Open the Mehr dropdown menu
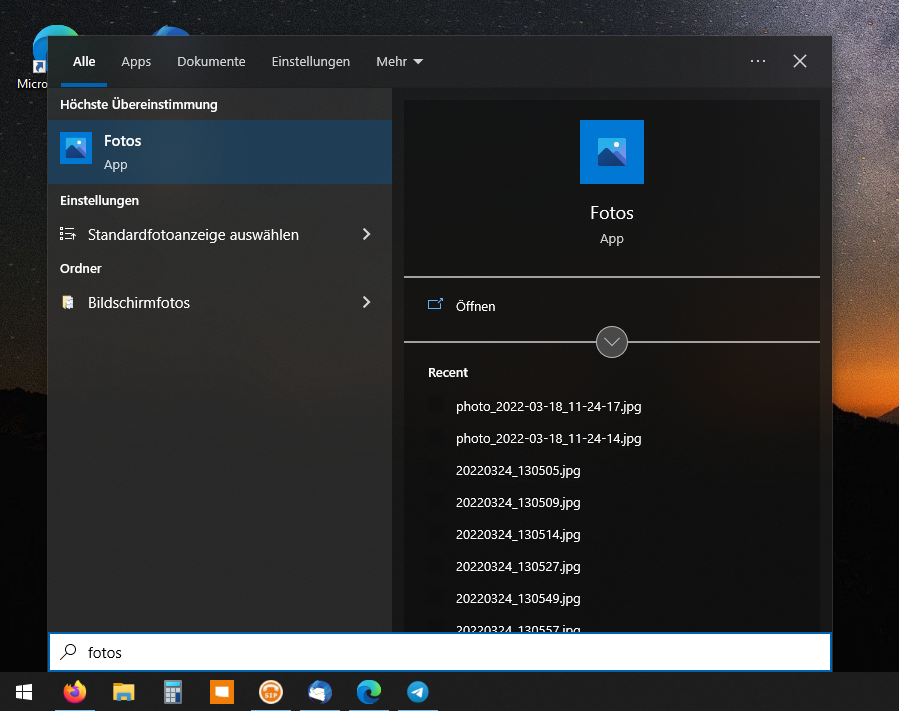Image resolution: width=899 pixels, height=711 pixels. click(399, 61)
